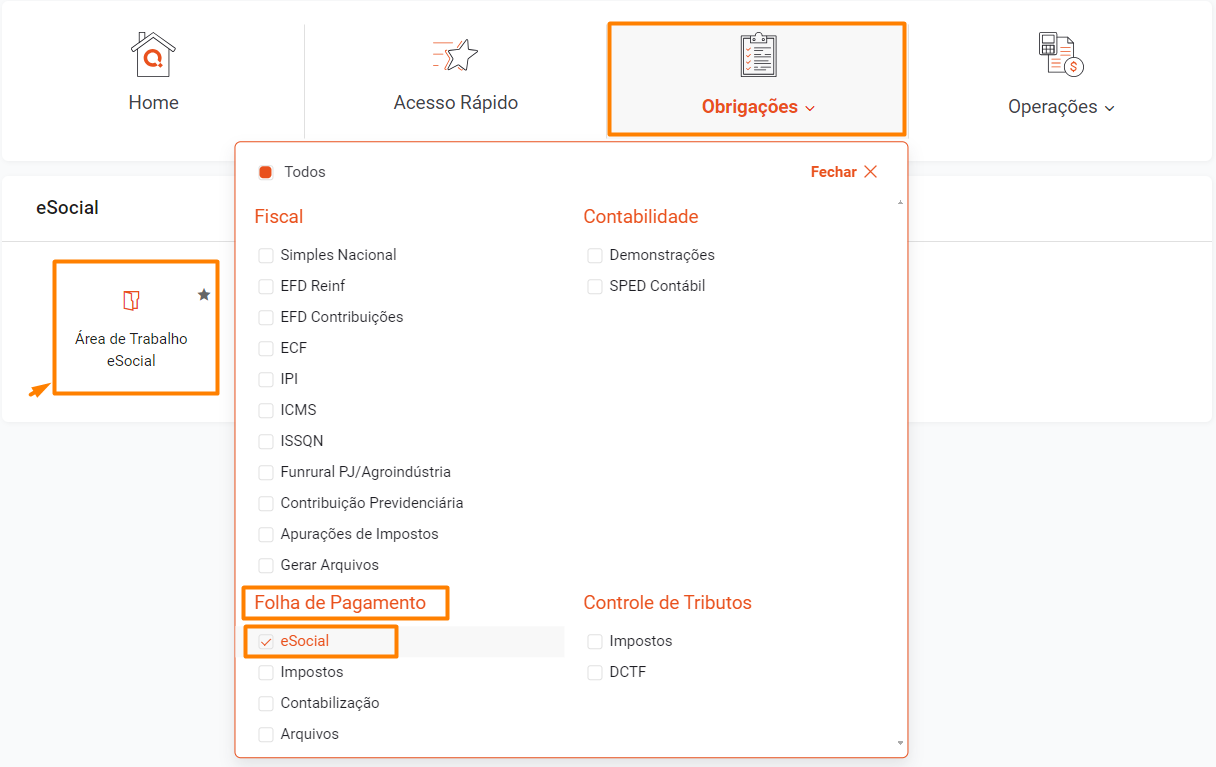
Task: Check the Contabilização checkbox
Action: click(266, 703)
